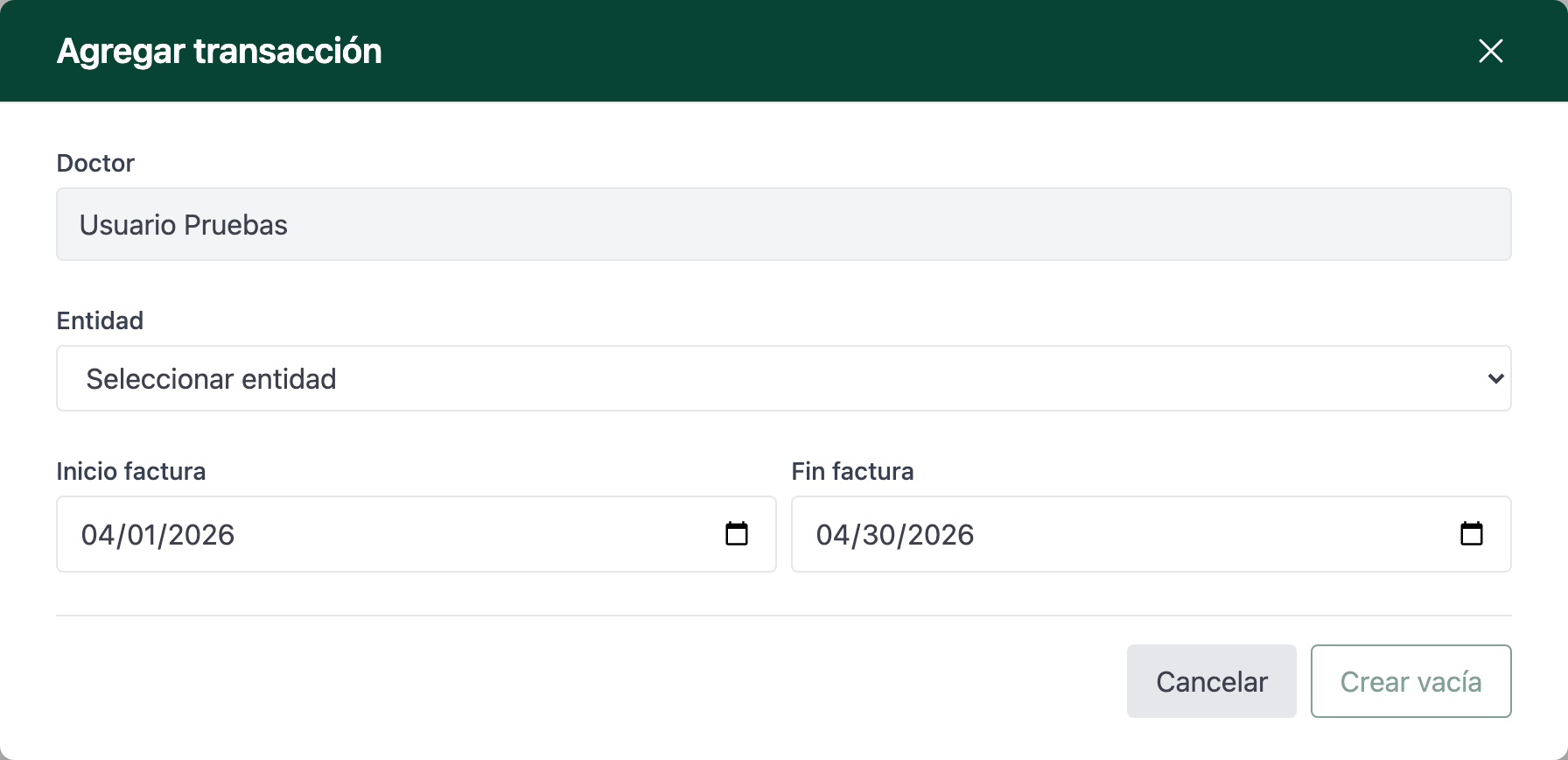
Task: Open calendar picker icon for Inicio factura
Action: (737, 533)
